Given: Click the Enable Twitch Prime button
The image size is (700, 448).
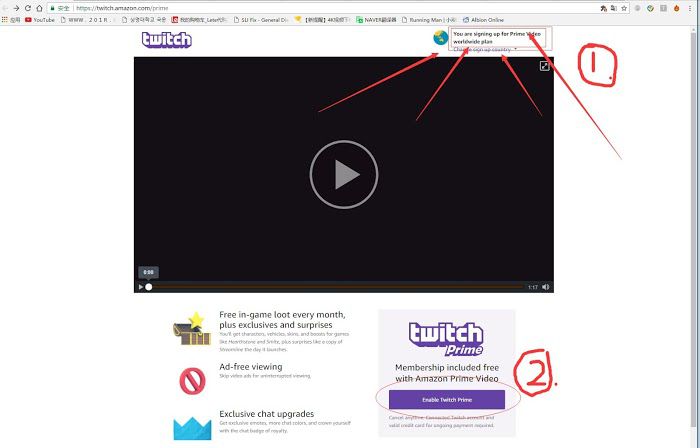Looking at the screenshot, I should (x=447, y=399).
